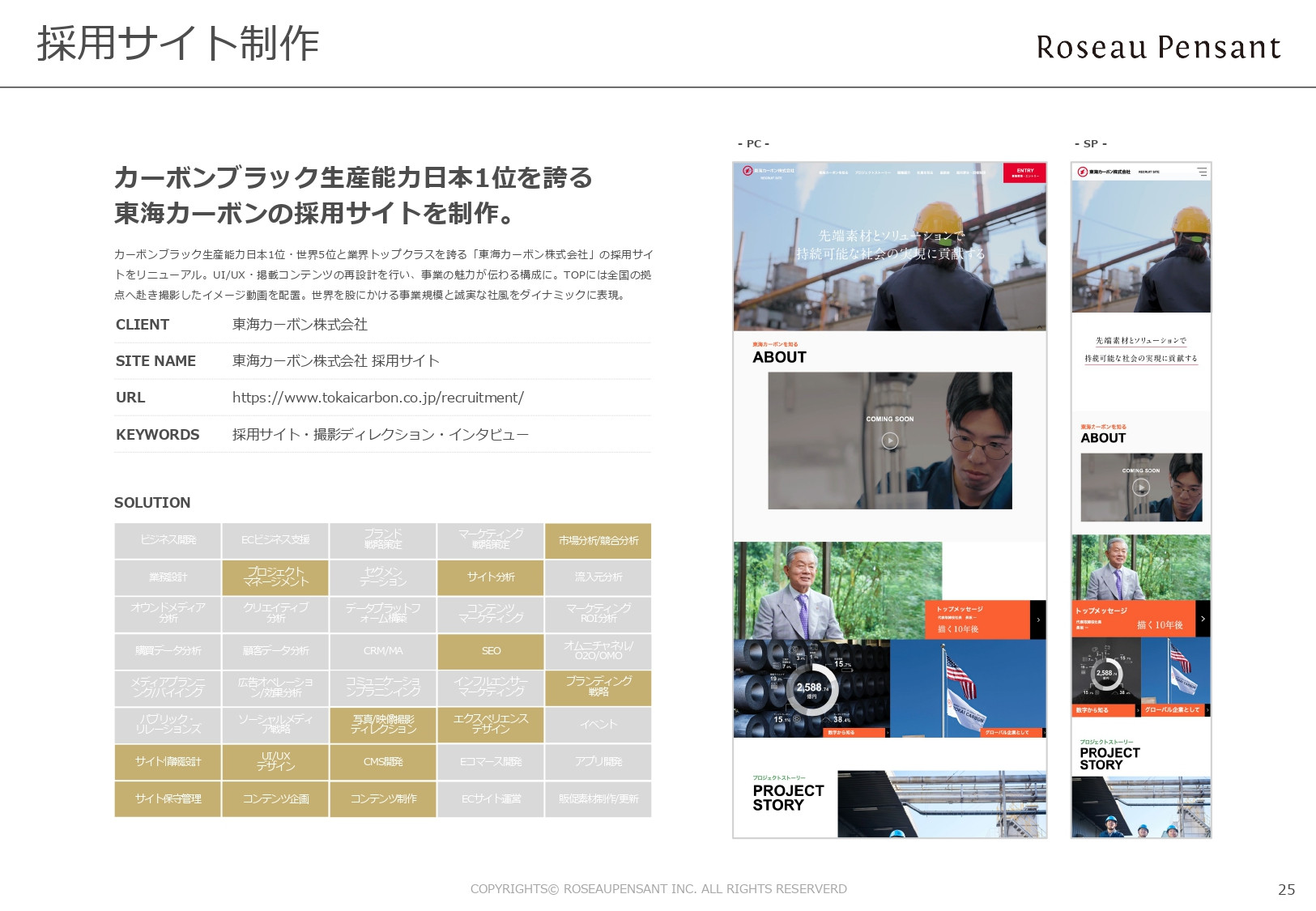Open the hamburger menu in the SP header
The width and height of the screenshot is (1316, 911).
click(1202, 172)
